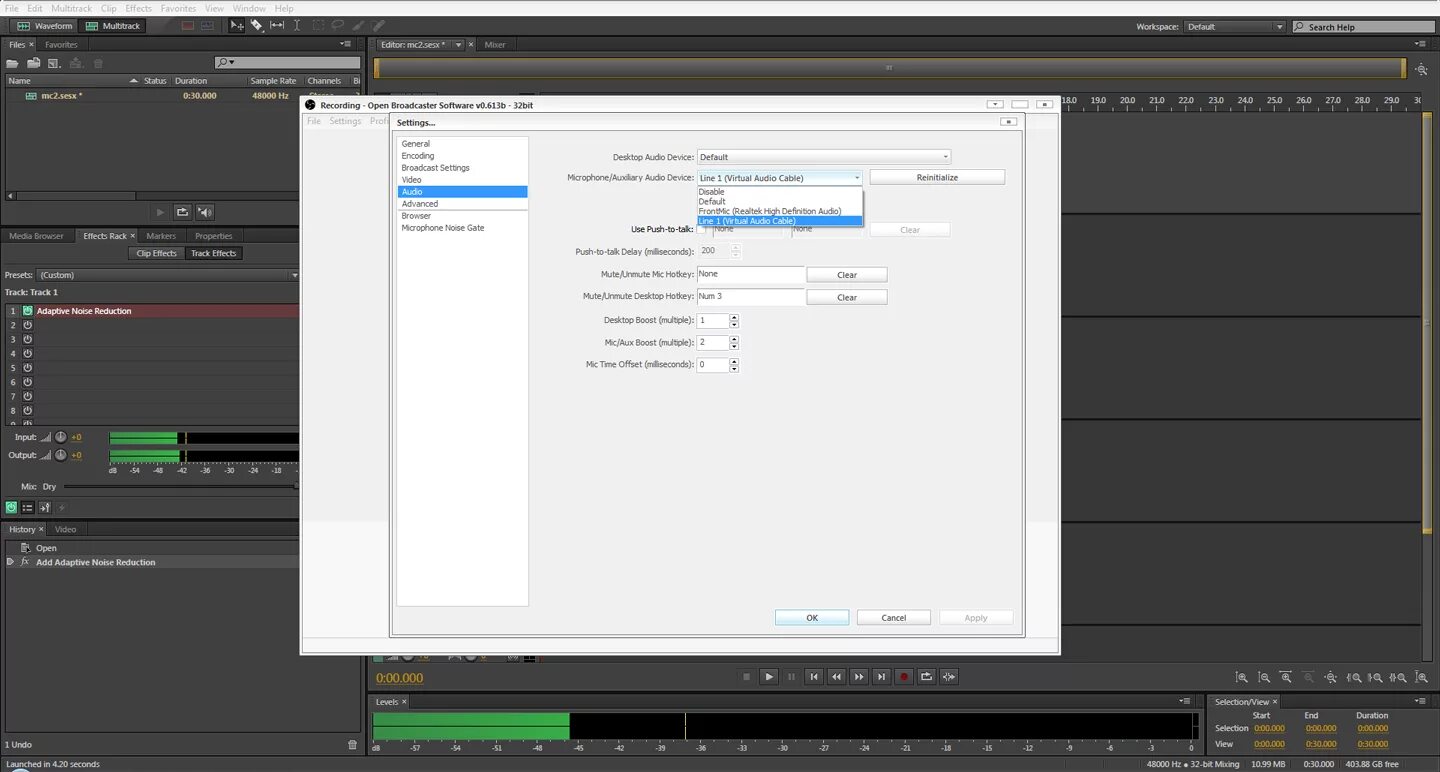Image resolution: width=1440 pixels, height=772 pixels.
Task: Click Cancel in the Settings dialog
Action: point(894,618)
